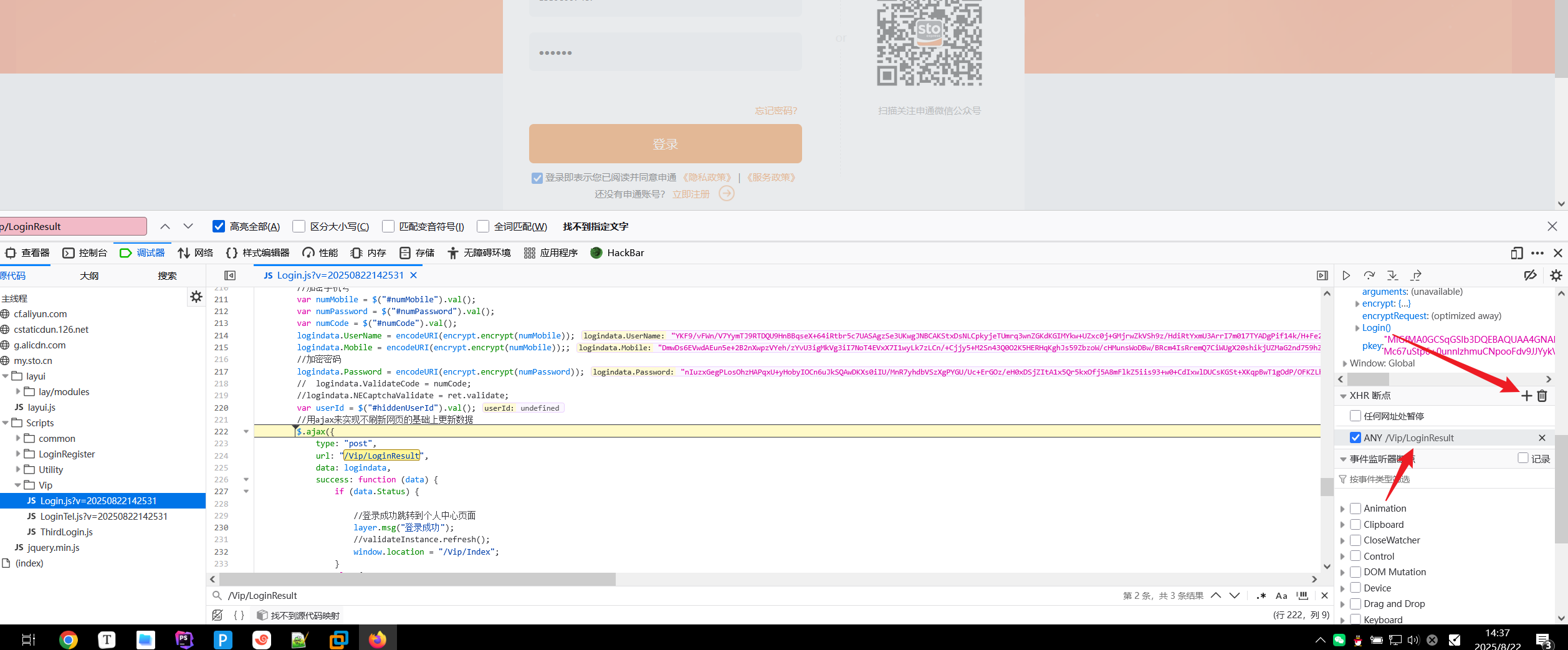Open LoginTel.js in the sources tree
1568x650 pixels.
(103, 516)
